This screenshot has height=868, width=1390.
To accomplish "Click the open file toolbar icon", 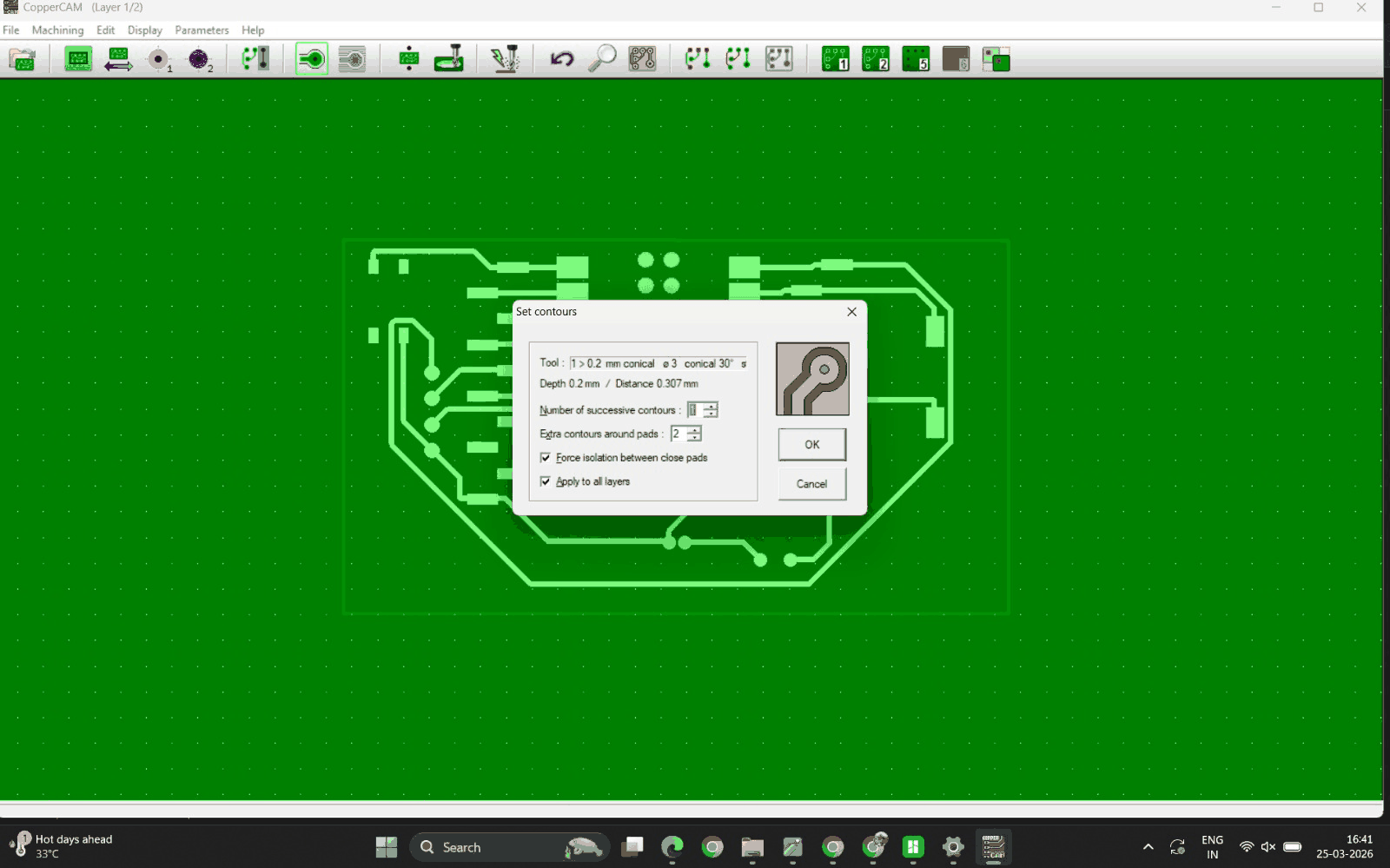I will 23,59.
